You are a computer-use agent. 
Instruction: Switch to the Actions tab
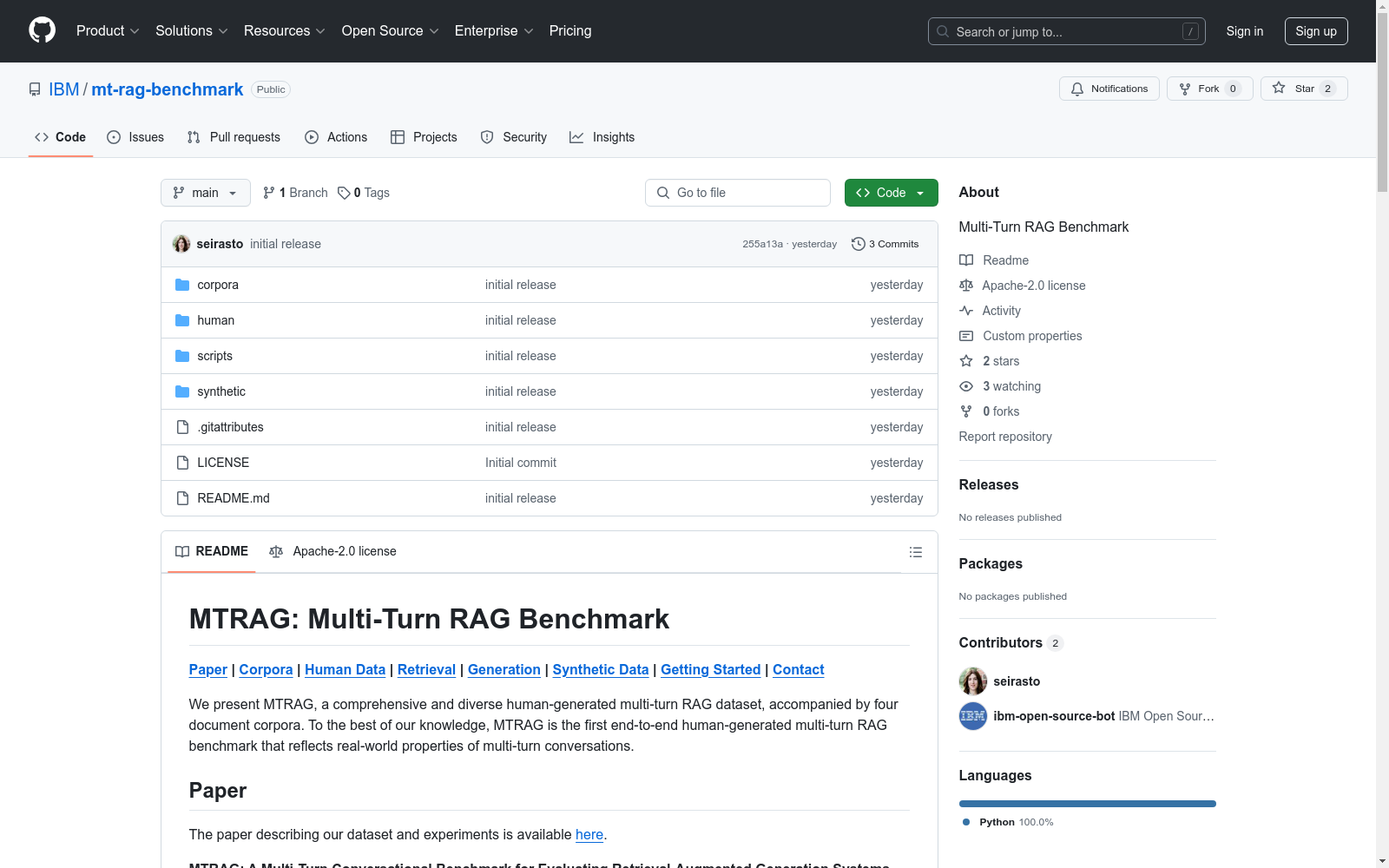(336, 137)
